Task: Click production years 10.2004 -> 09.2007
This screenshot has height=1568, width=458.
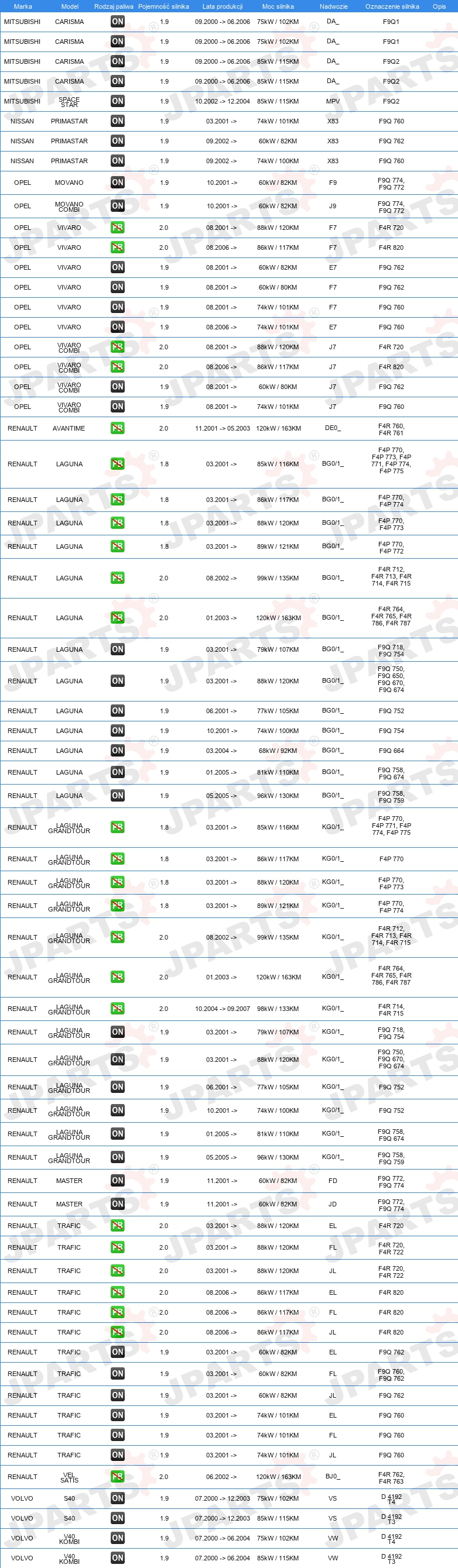Action: click(x=223, y=1009)
